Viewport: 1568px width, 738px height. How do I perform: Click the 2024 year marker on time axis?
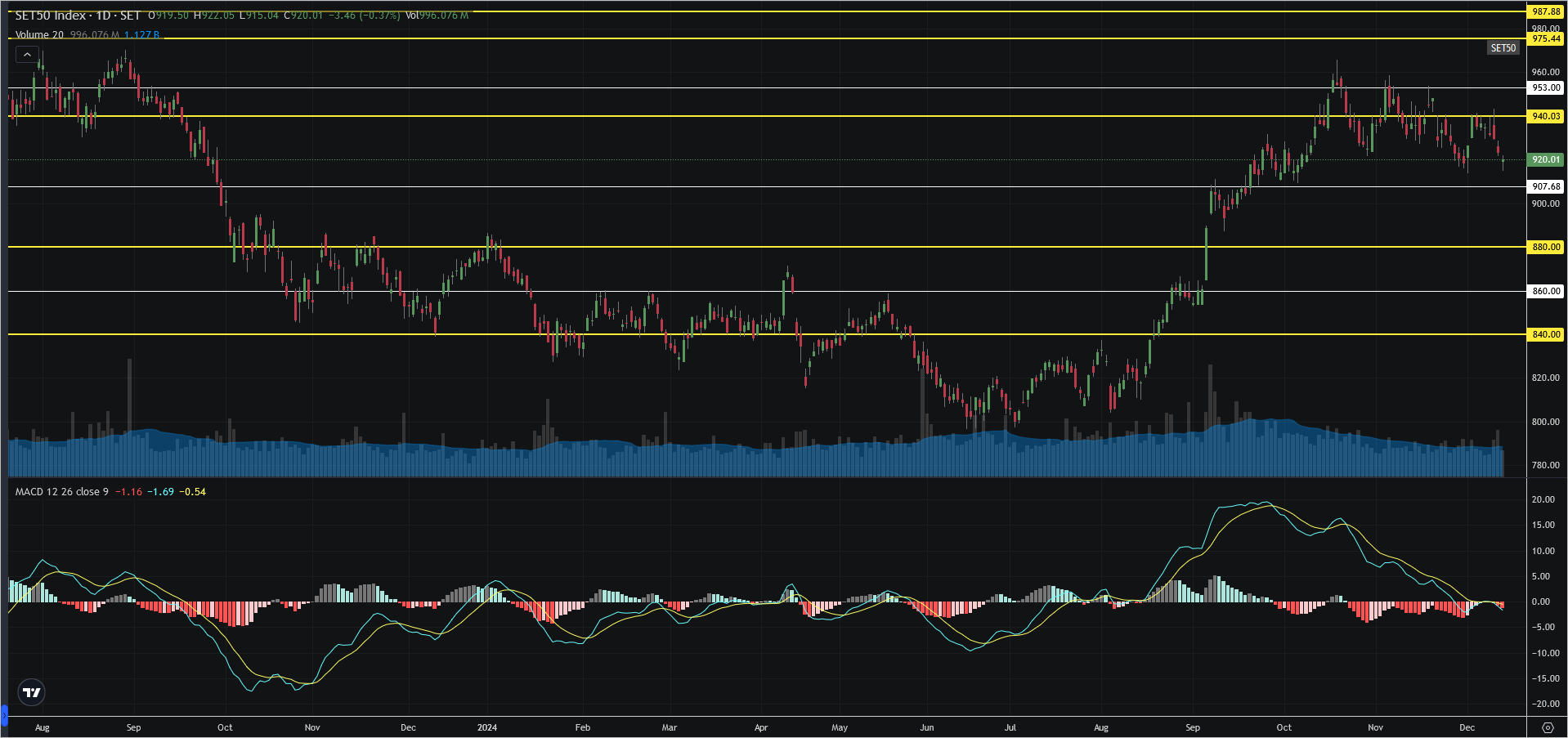487,727
